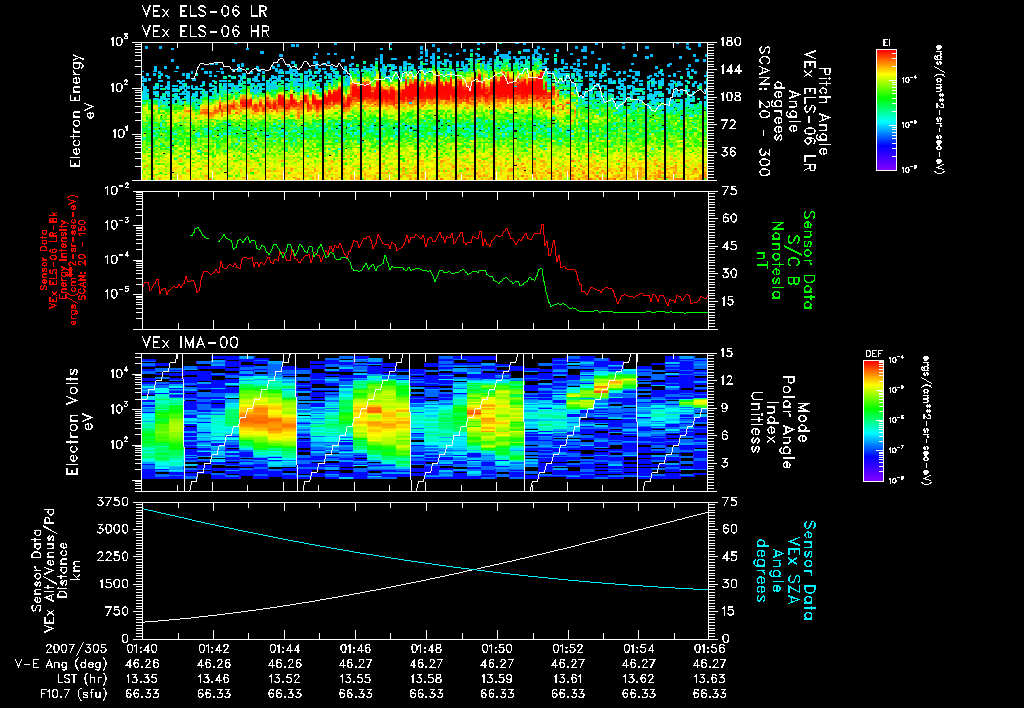This screenshot has width=1024, height=708.
Task: Click the 750 altitude tick label
Action: tap(116, 611)
